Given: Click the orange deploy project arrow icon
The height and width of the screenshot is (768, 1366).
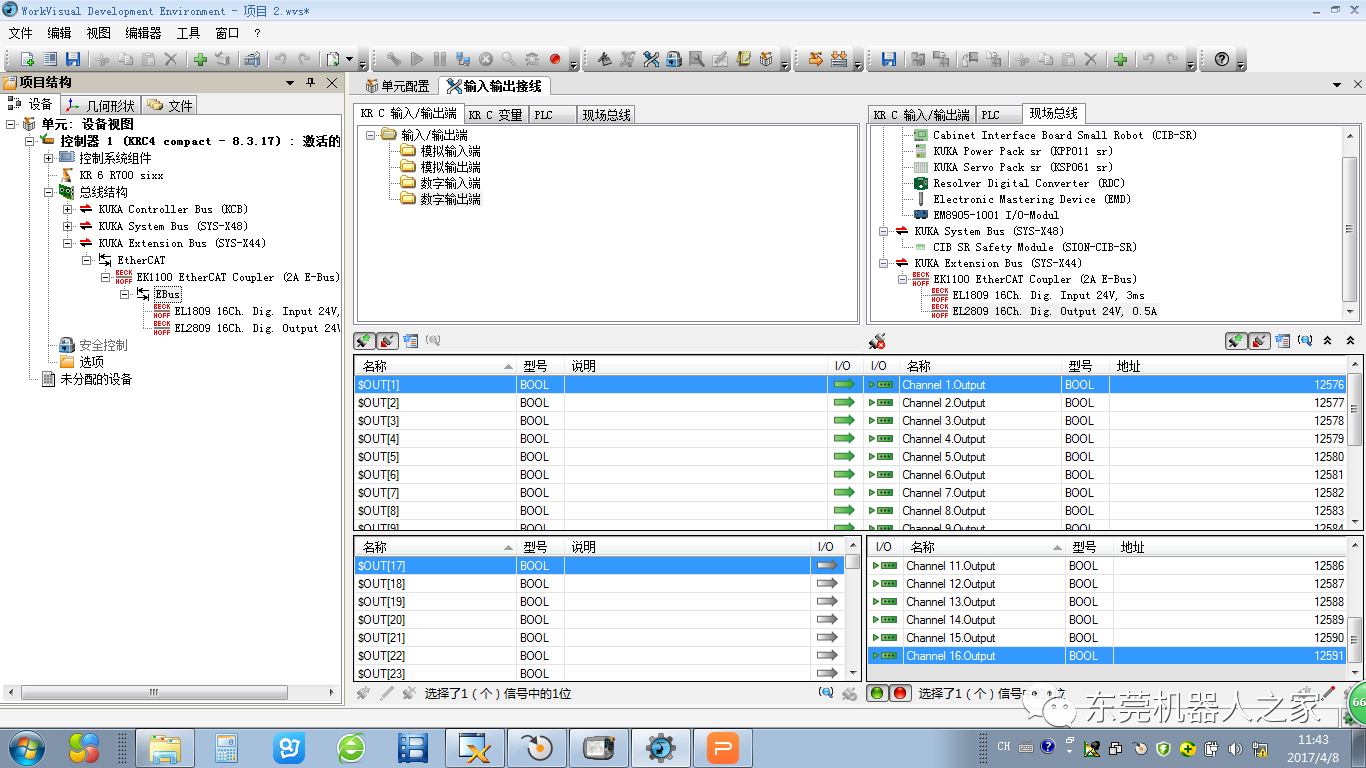Looking at the screenshot, I should (x=816, y=60).
